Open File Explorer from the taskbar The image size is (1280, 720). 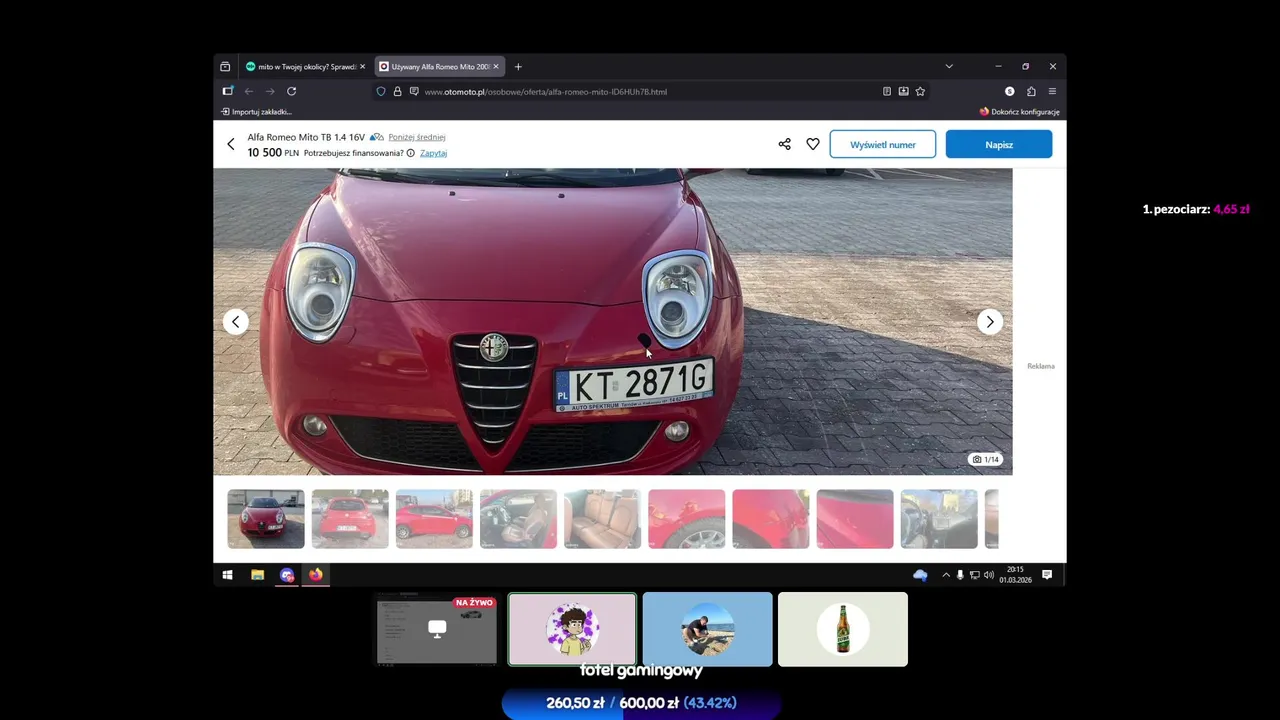coord(257,575)
